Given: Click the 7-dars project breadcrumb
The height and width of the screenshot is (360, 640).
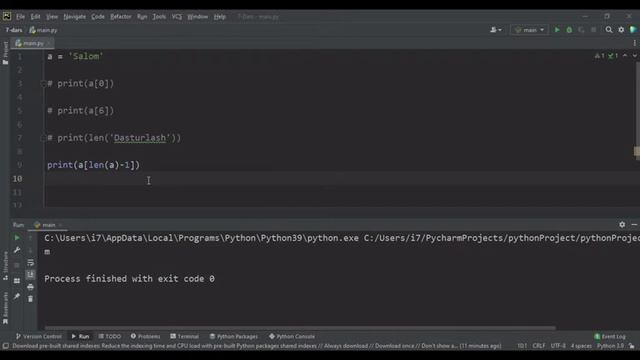Looking at the screenshot, I should pyautogui.click(x=14, y=30).
